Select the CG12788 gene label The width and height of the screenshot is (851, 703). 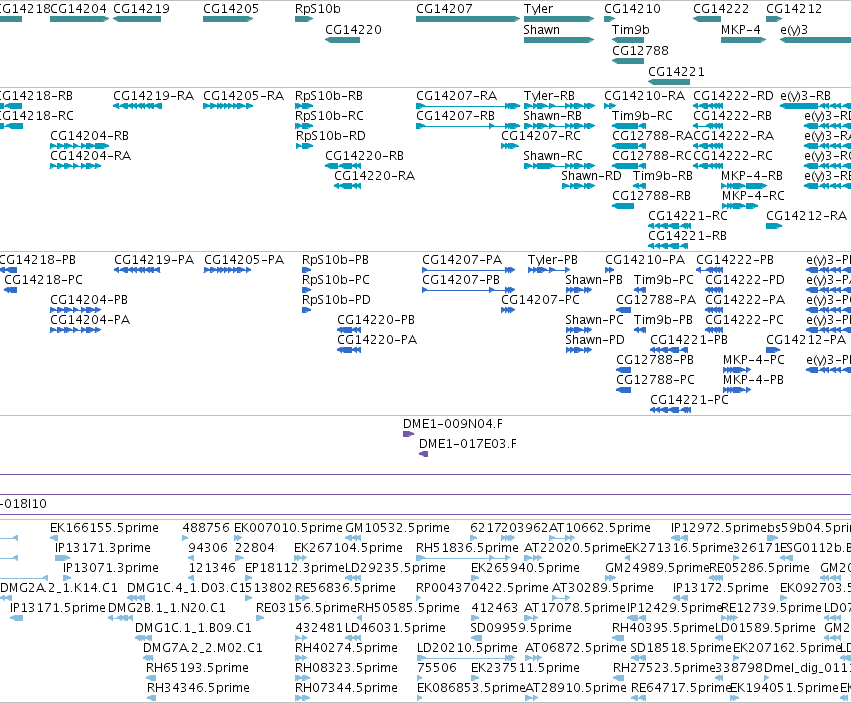tap(640, 50)
